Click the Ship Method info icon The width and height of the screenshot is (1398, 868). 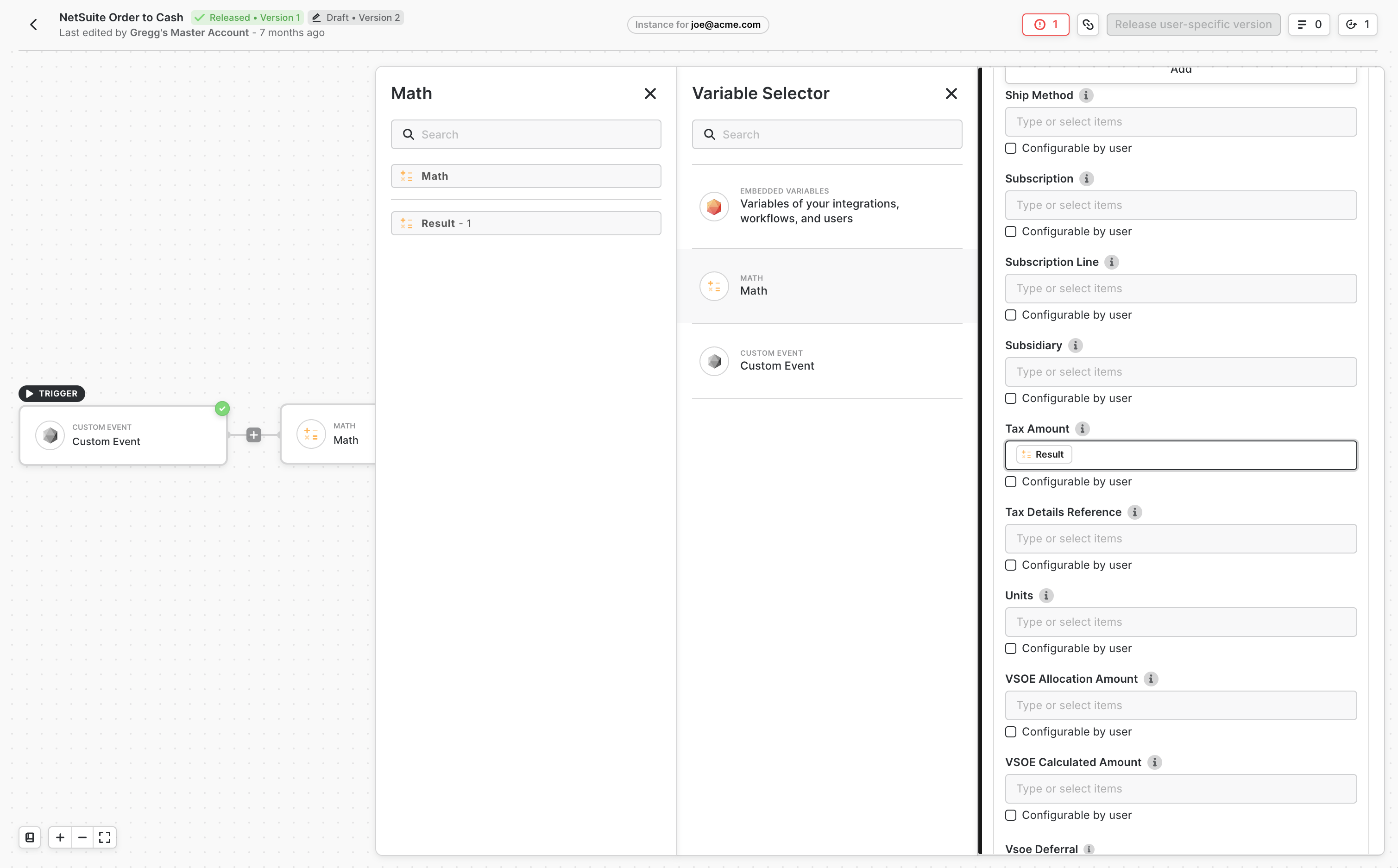1086,96
